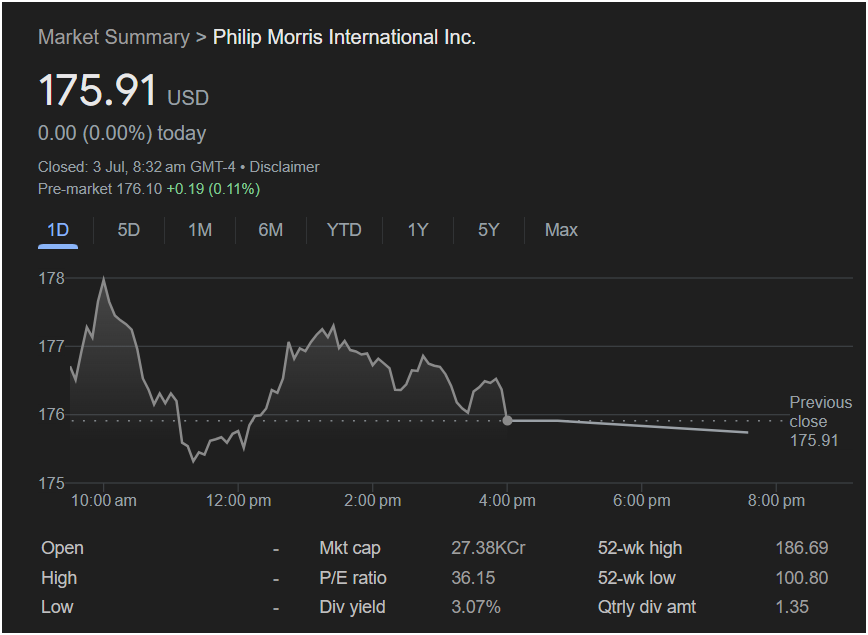Click the 186.69 52-week high value
The height and width of the screenshot is (635, 868).
pyautogui.click(x=802, y=548)
